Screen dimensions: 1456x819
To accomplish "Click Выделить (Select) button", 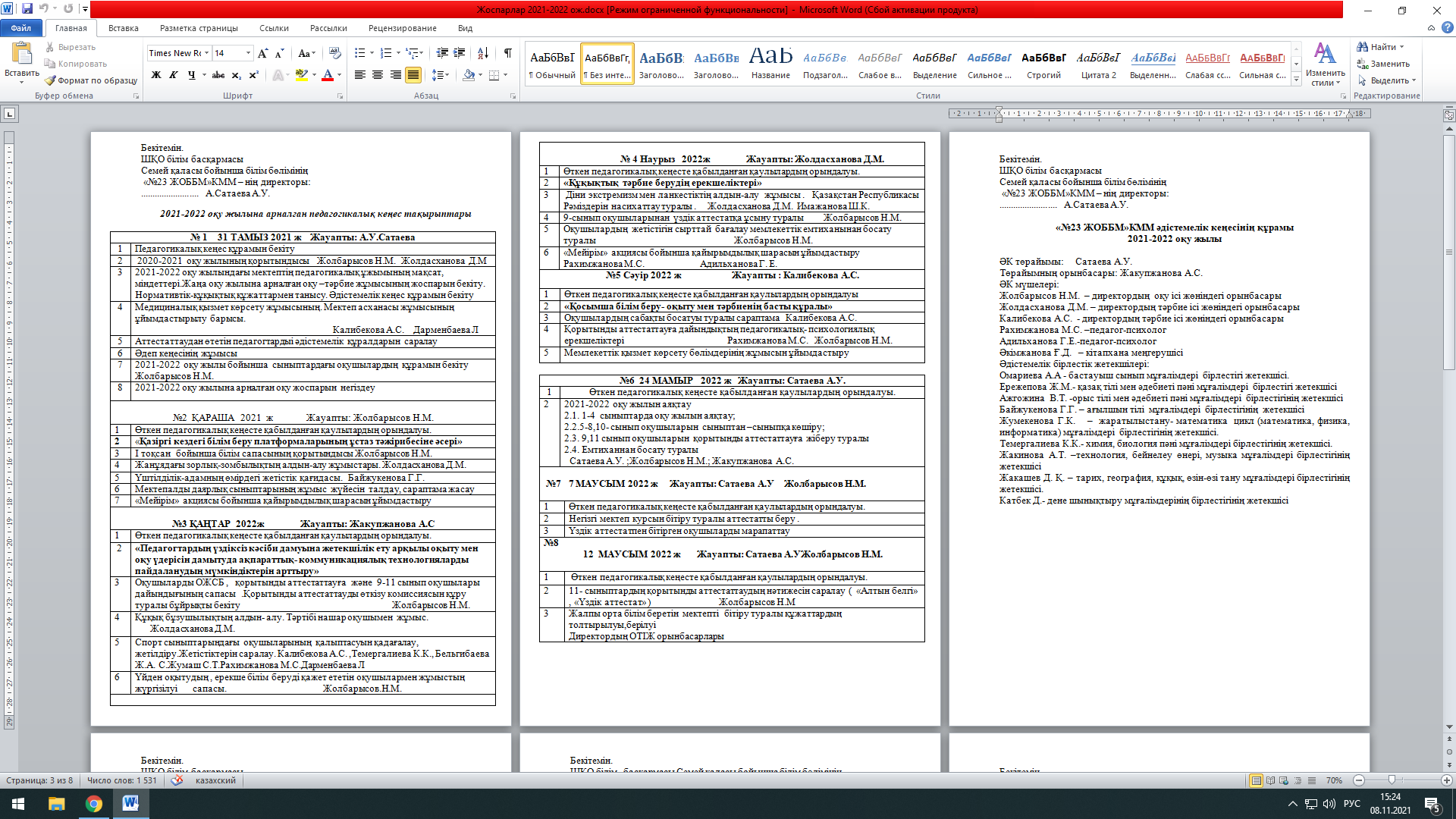I will (x=1386, y=80).
